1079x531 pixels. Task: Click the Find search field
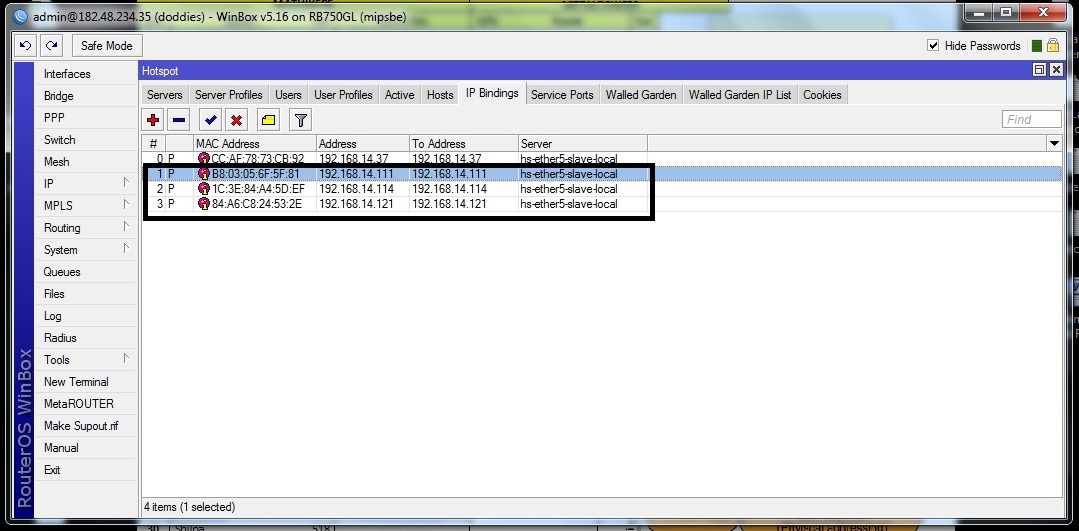coord(1032,120)
